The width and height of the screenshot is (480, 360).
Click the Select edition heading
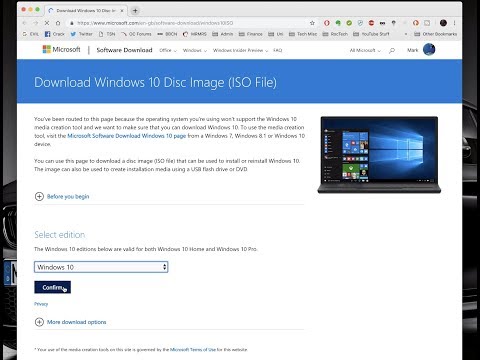60,235
